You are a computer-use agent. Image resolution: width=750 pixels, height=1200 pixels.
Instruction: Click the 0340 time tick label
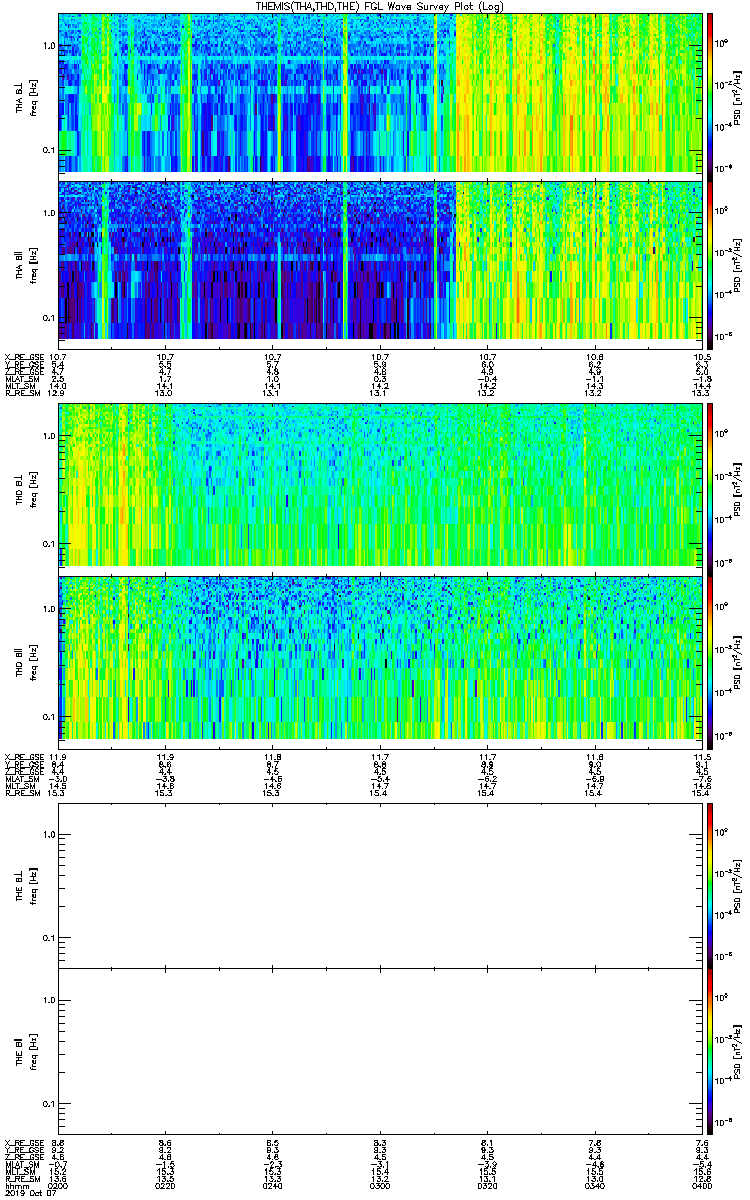tap(594, 1185)
